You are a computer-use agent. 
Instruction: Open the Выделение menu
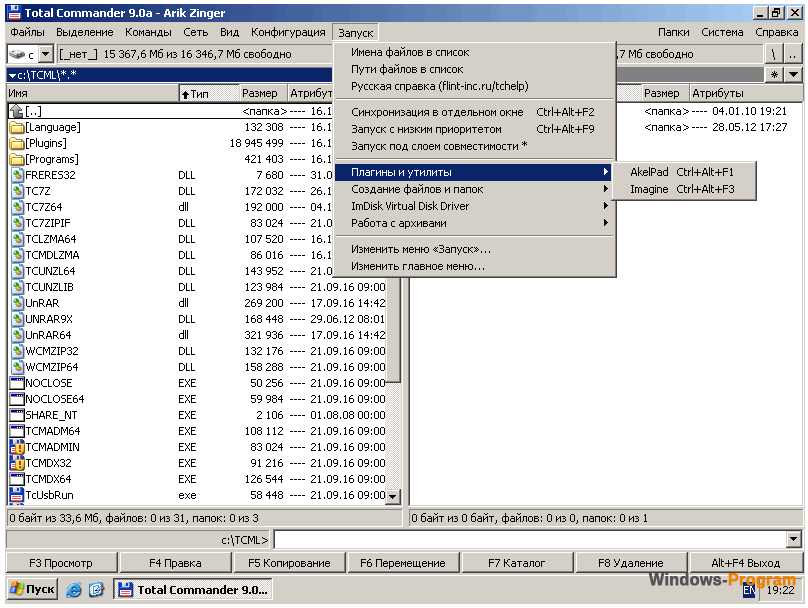(85, 32)
